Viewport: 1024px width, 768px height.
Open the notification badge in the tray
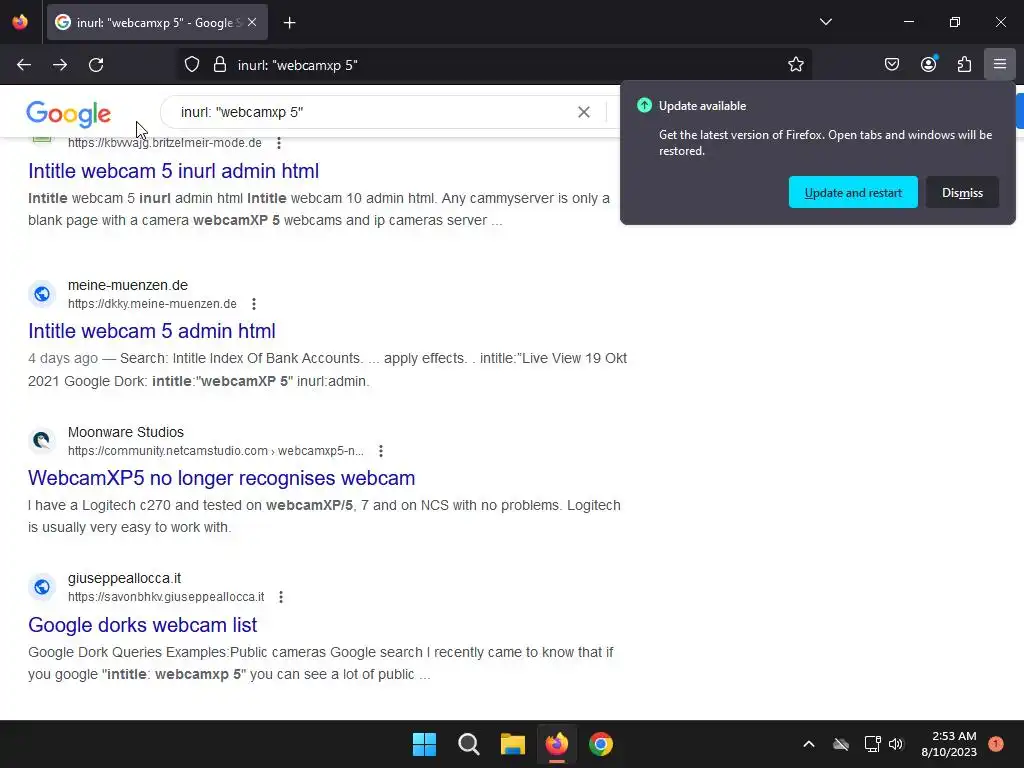click(996, 744)
